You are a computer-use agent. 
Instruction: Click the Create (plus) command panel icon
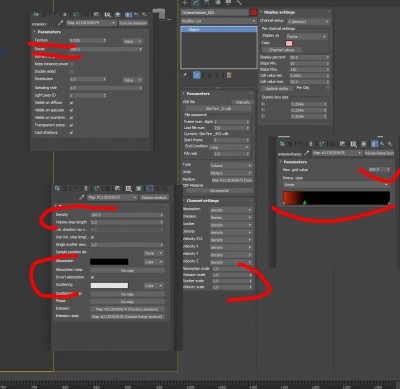185,2
